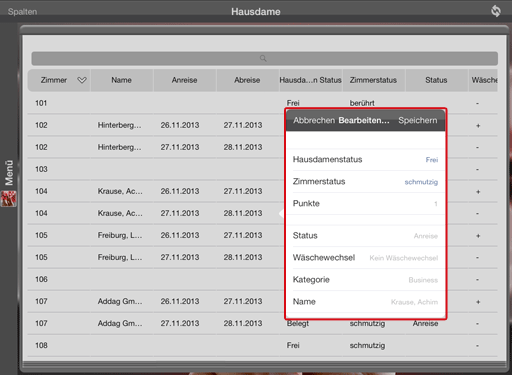This screenshot has width=512, height=375.
Task: Select room 101 row
Action: tap(262, 103)
